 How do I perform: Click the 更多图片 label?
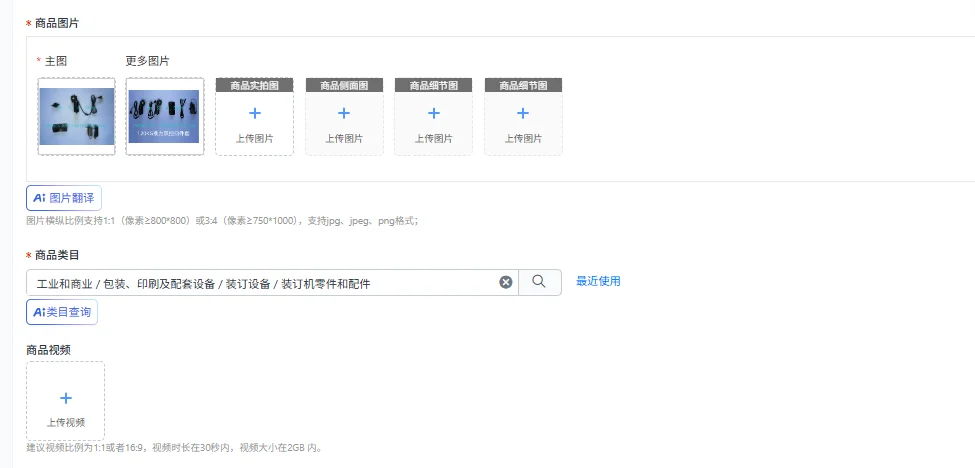[x=147, y=61]
